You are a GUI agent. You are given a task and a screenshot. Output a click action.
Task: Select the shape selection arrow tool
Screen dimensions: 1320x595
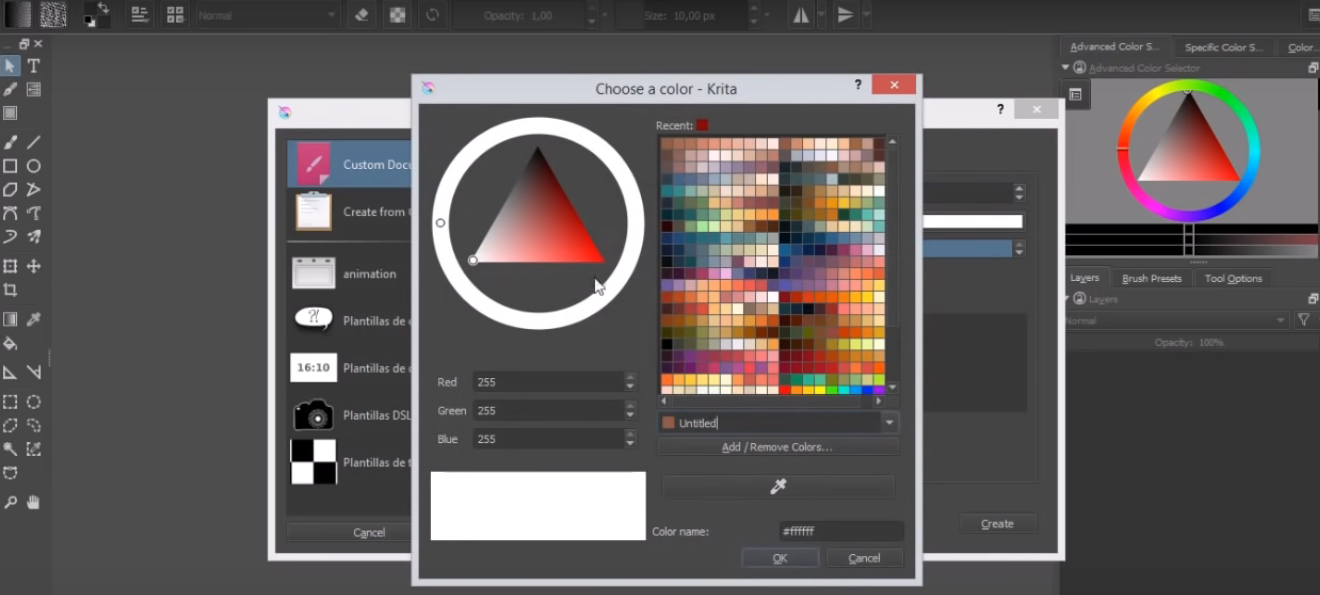click(x=10, y=66)
